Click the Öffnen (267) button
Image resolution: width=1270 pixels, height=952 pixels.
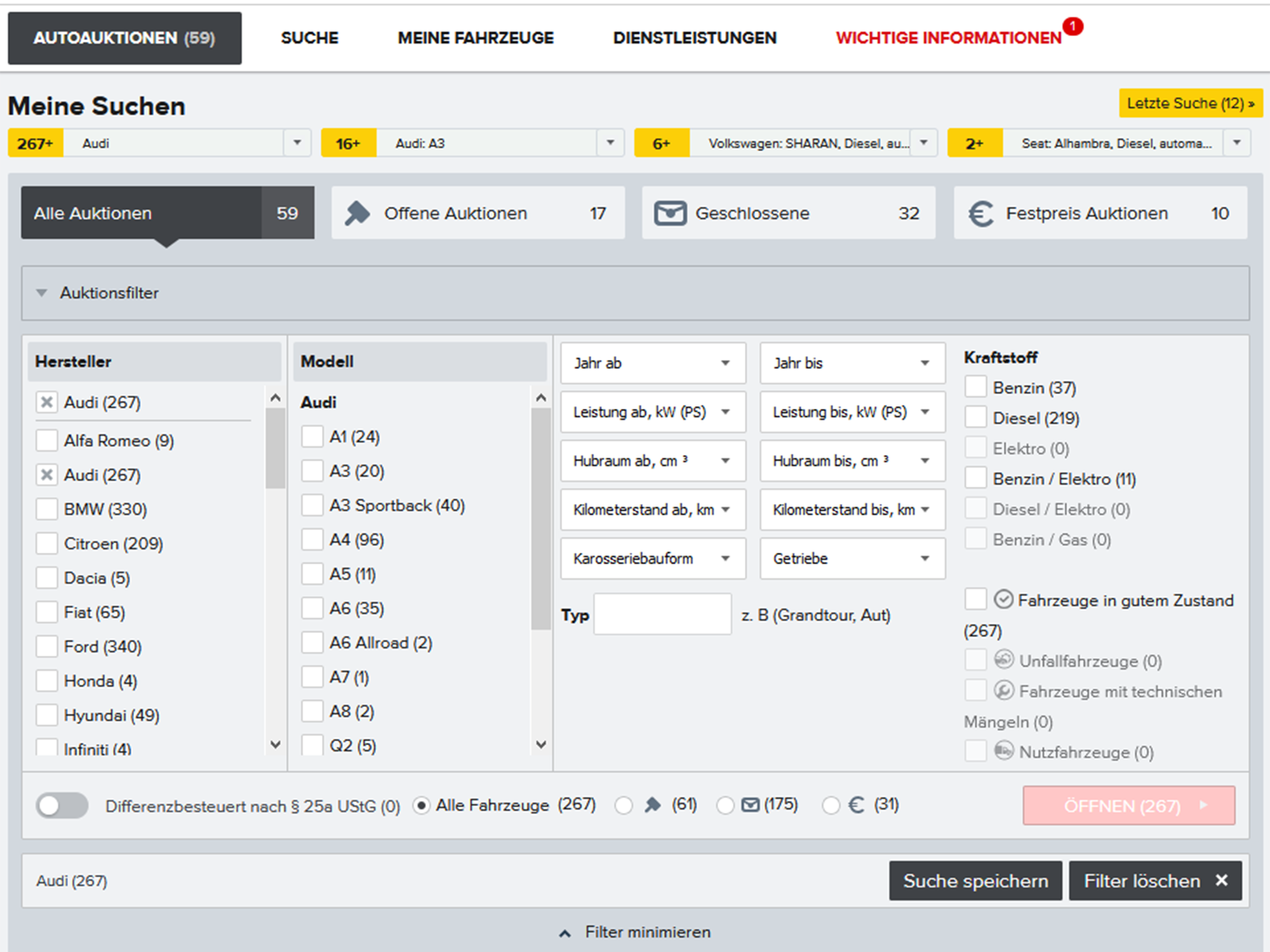pos(1128,805)
